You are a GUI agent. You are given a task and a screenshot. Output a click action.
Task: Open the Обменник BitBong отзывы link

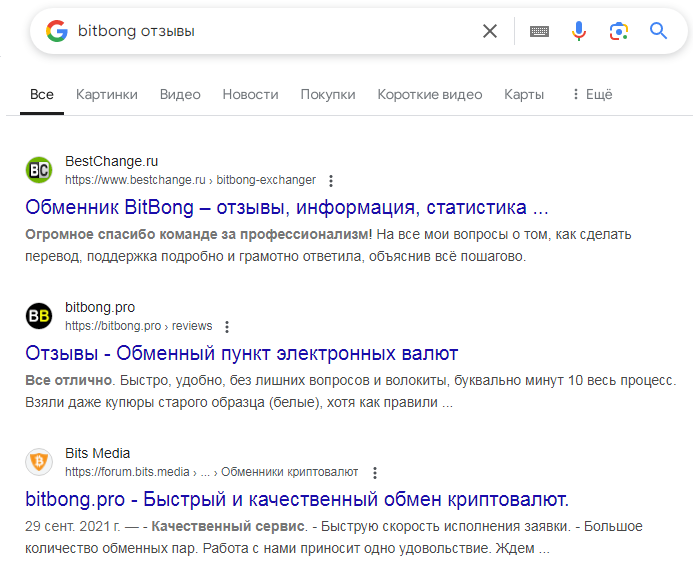coord(286,207)
